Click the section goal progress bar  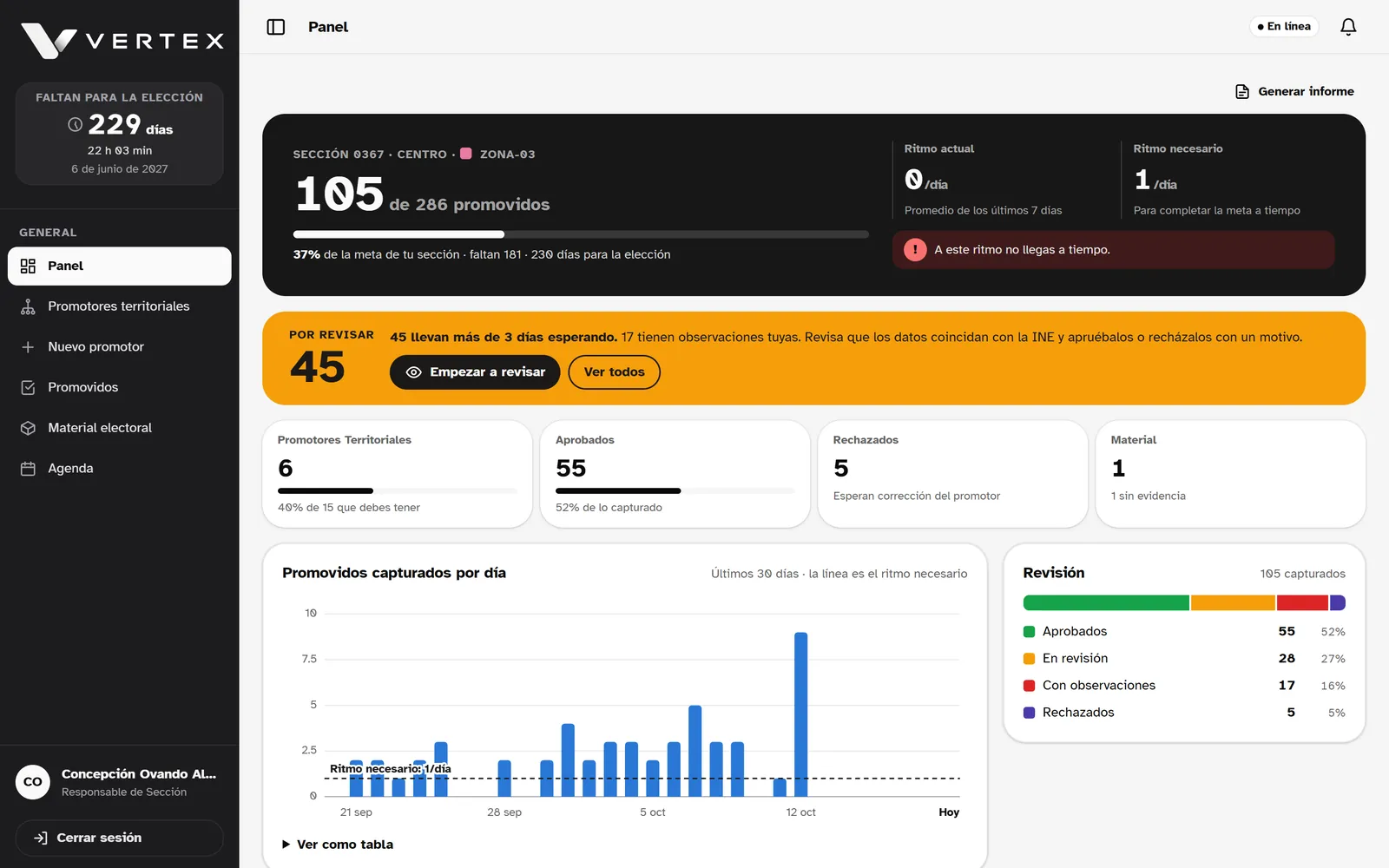(581, 234)
